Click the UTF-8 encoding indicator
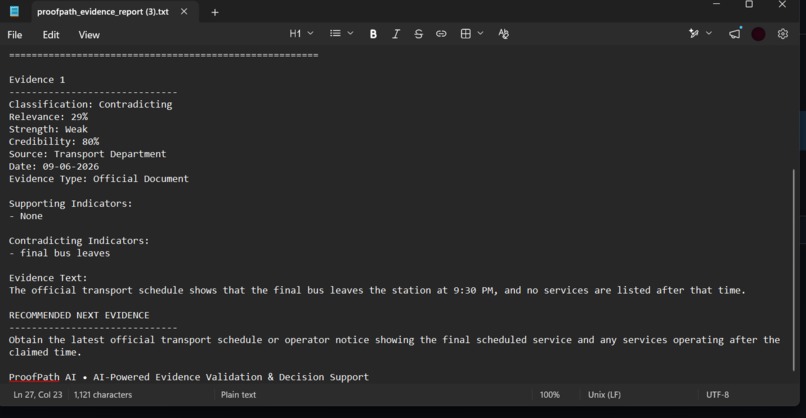 (x=717, y=395)
